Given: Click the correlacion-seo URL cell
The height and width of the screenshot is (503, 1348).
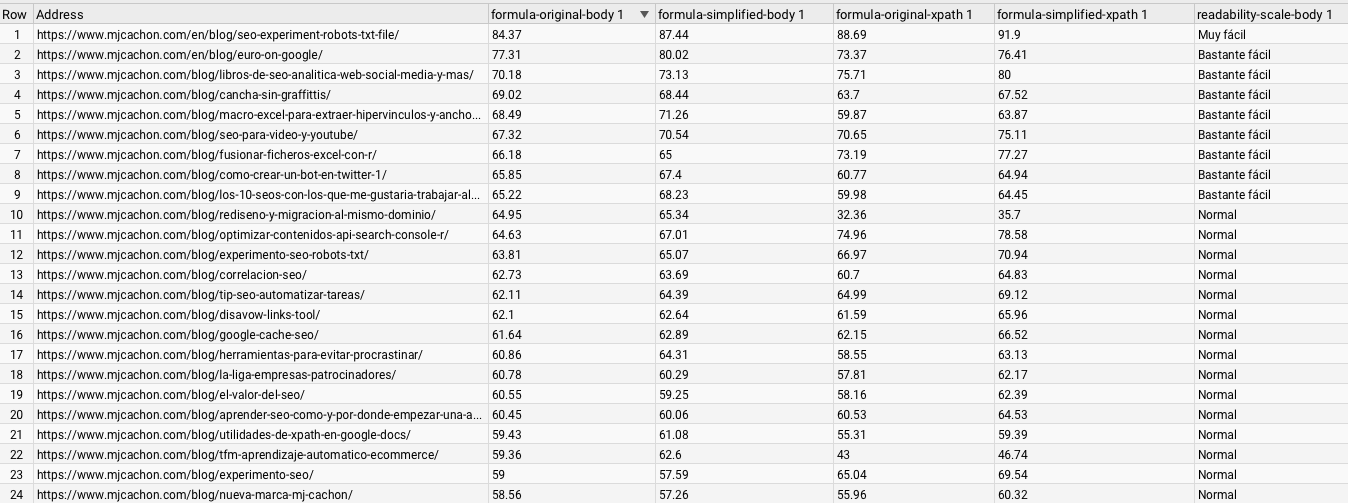Looking at the screenshot, I should point(172,275).
